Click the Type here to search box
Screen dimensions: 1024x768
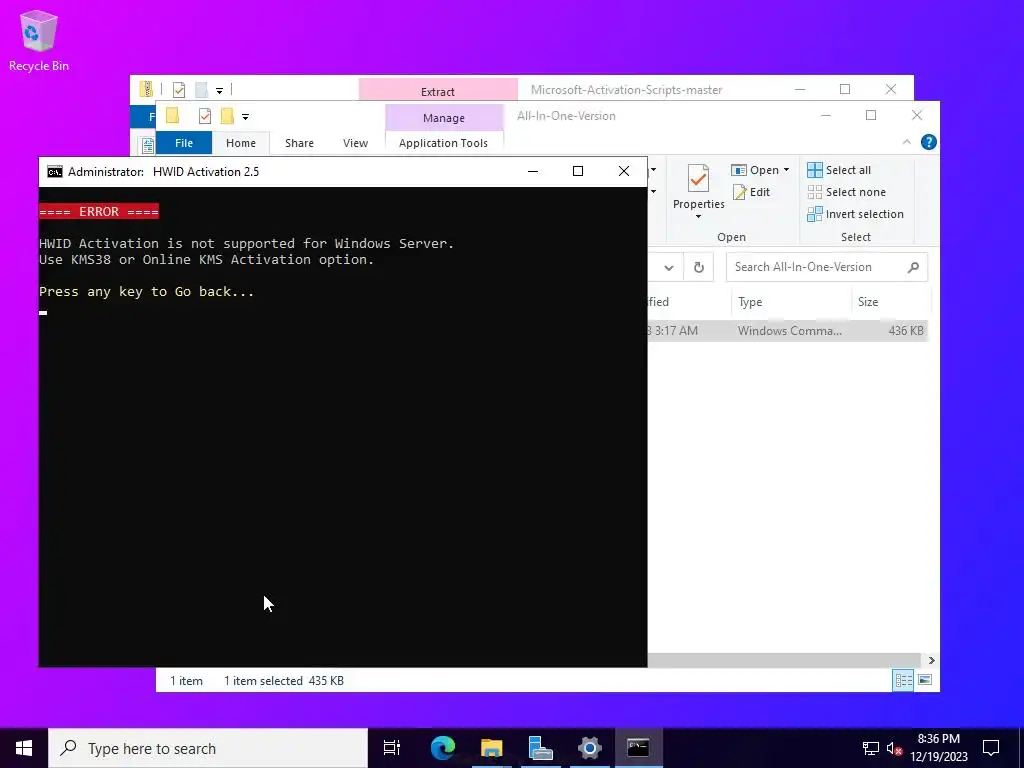click(x=208, y=748)
